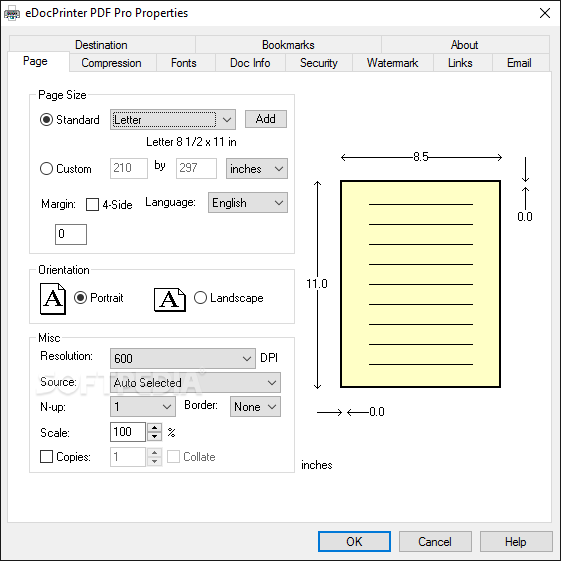Click the yellow page preview thumbnail
The width and height of the screenshot is (561, 561).
click(420, 284)
